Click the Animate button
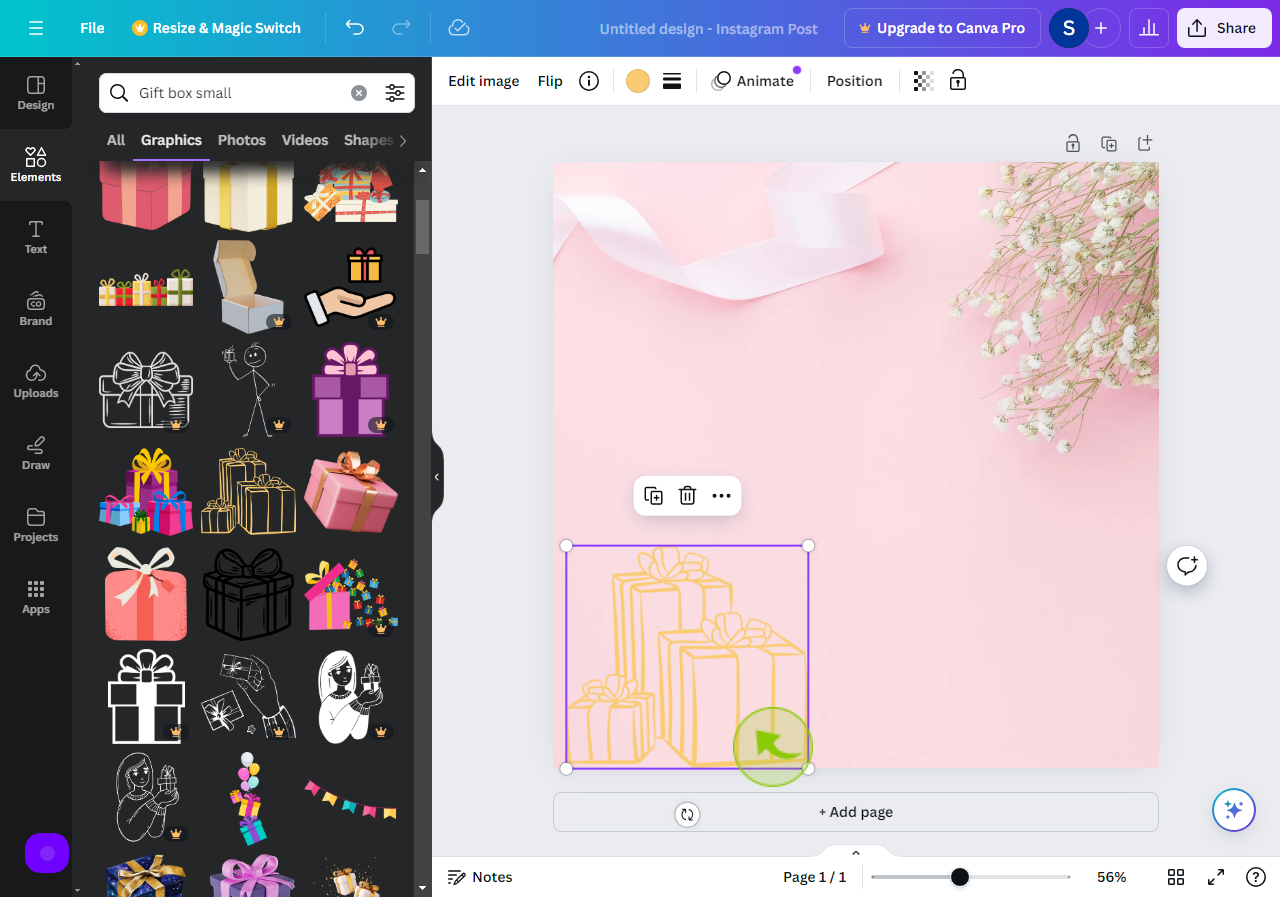 753,81
